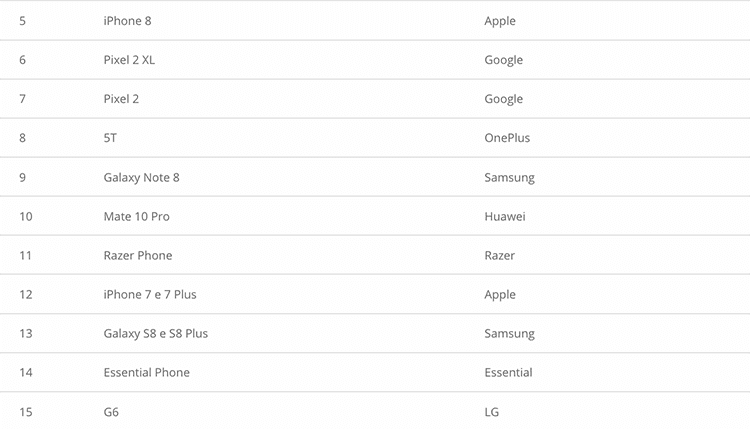Select the OnePlus brand text
Screen dimensions: 750x430
(507, 138)
